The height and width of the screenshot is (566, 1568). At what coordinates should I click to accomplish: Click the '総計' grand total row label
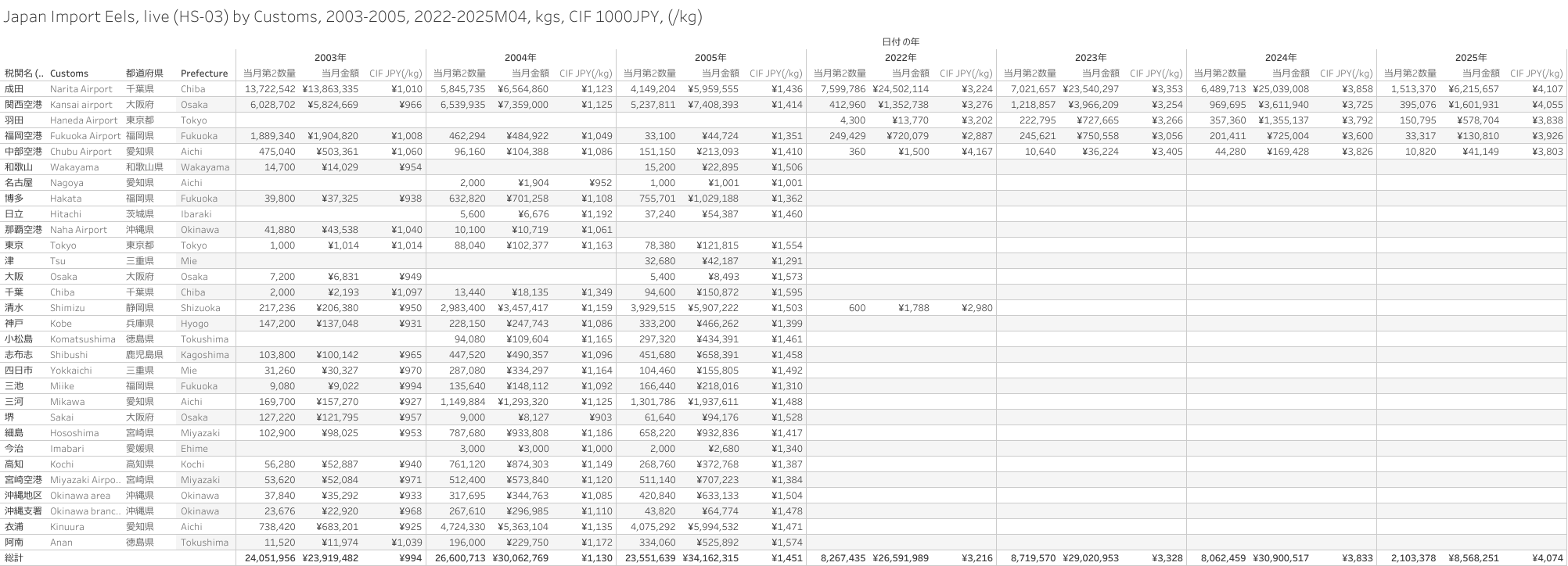[14, 558]
